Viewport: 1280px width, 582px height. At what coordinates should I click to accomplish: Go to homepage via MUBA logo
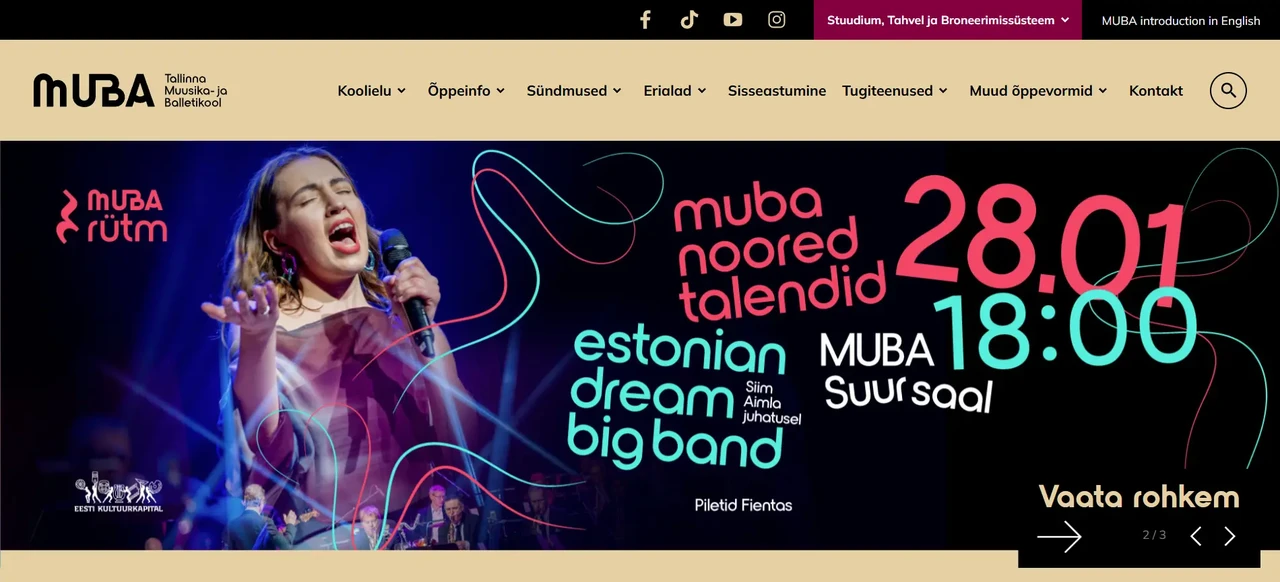pos(131,90)
